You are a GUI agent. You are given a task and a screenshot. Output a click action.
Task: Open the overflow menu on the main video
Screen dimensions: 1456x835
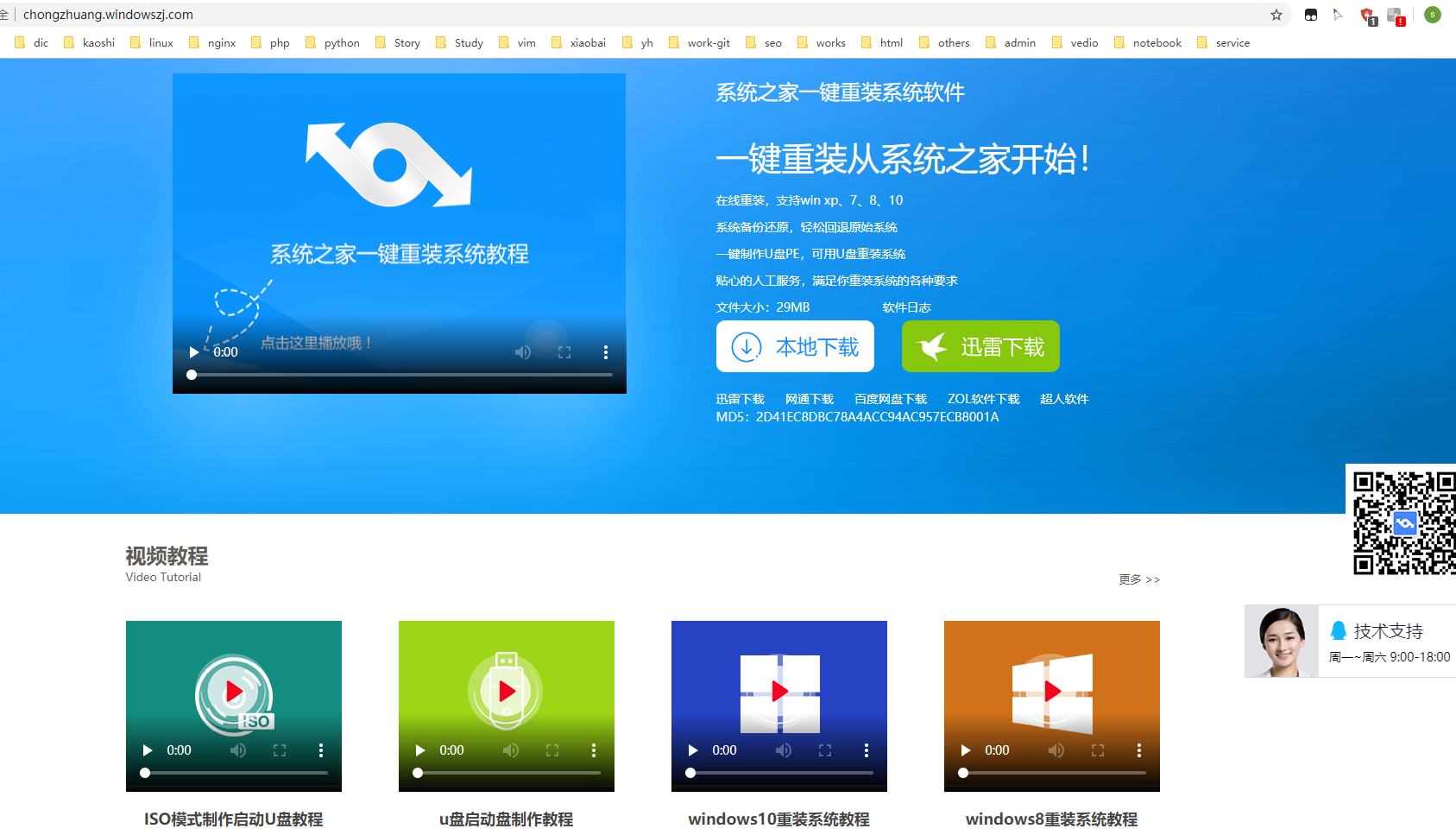(606, 351)
